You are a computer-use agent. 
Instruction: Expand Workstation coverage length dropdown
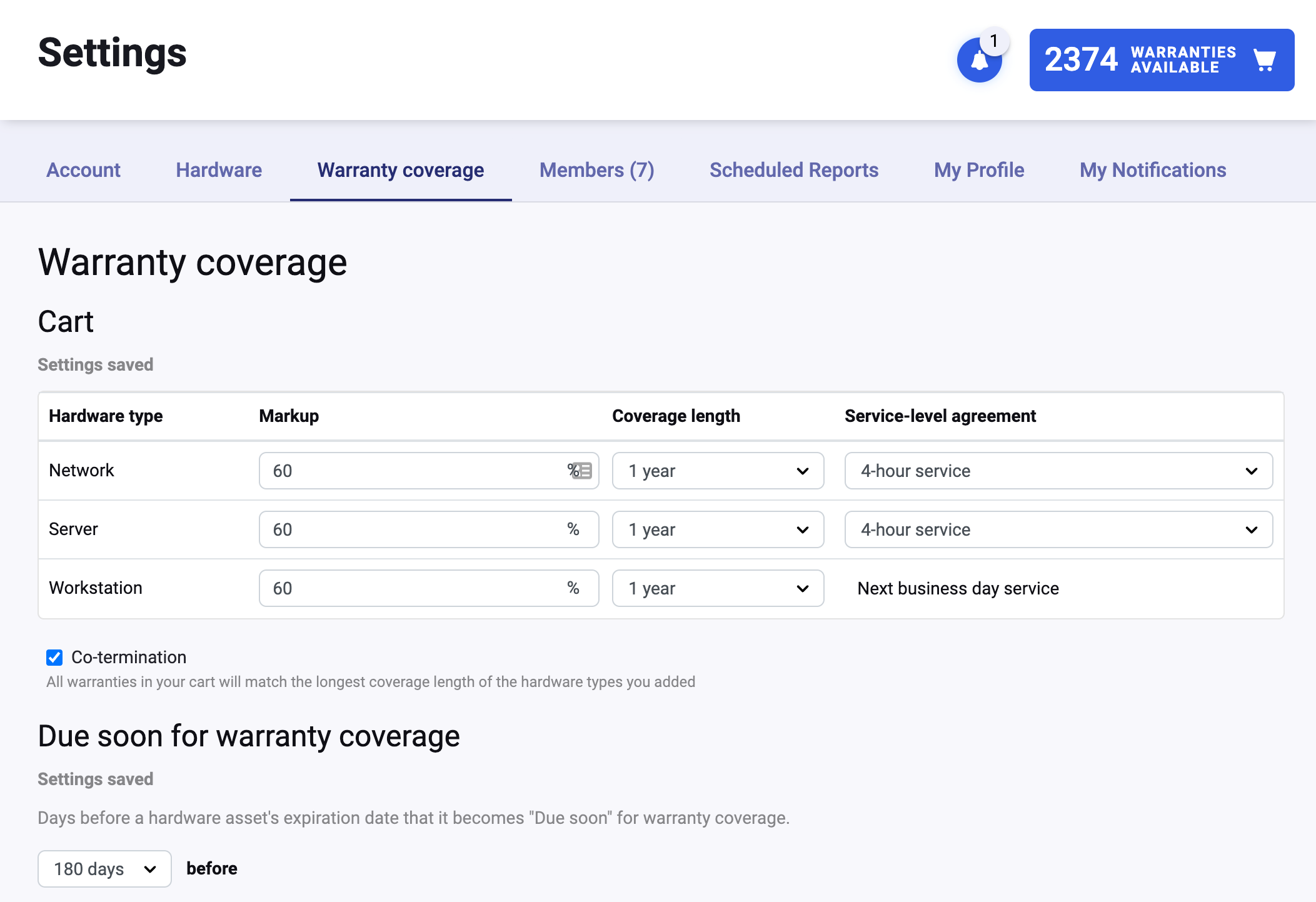[718, 588]
